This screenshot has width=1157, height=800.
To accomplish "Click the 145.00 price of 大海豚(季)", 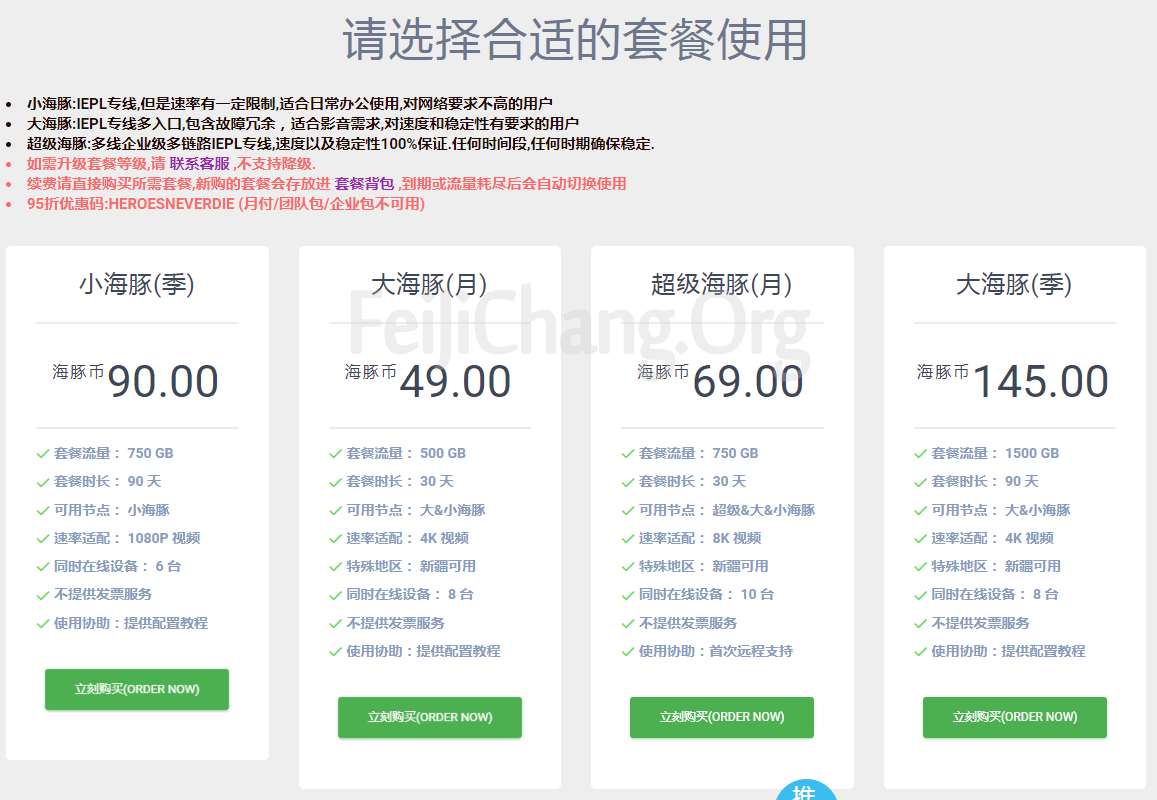I will point(1040,382).
